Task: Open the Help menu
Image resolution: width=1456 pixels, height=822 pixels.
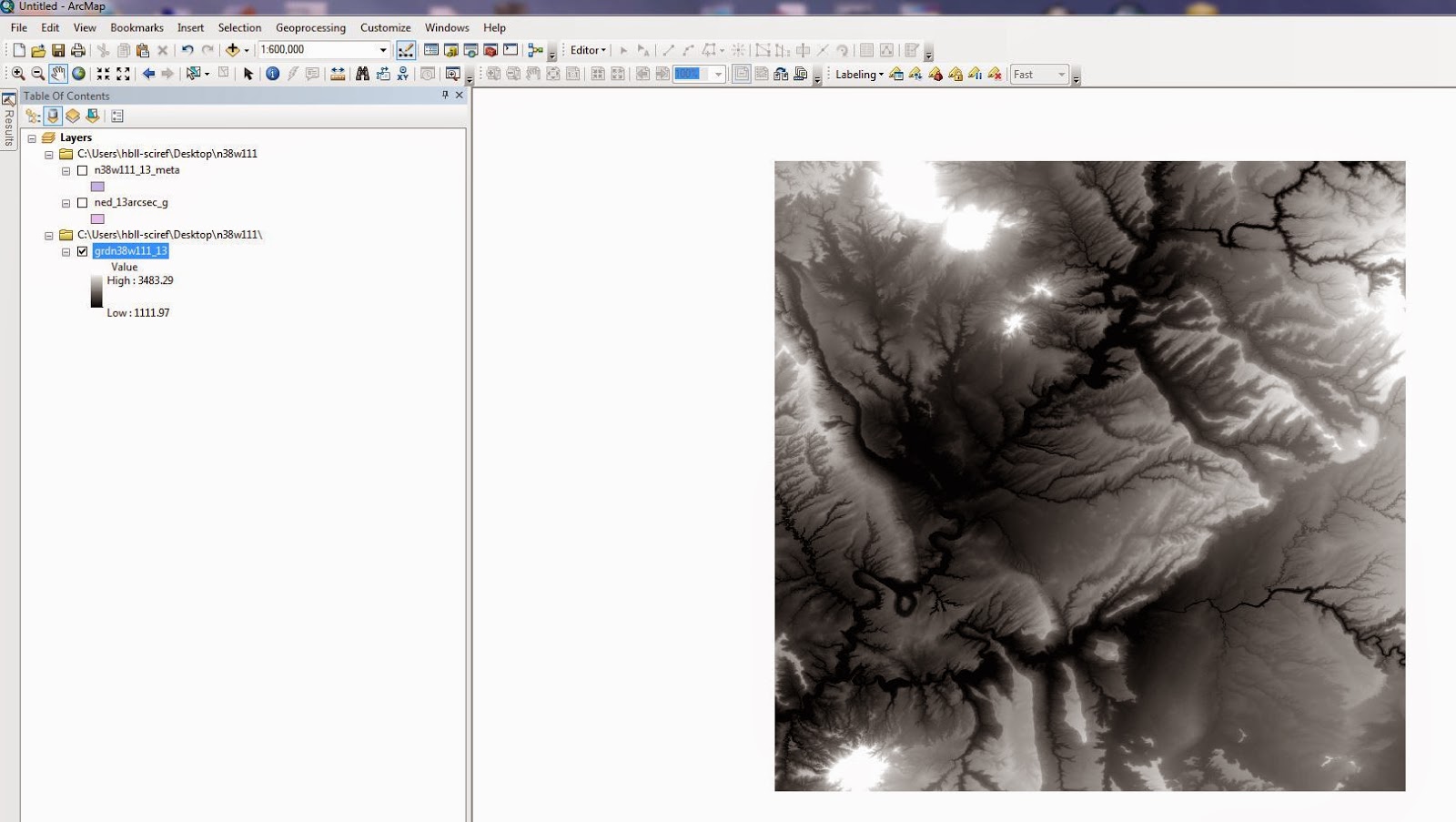Action: 494,27
